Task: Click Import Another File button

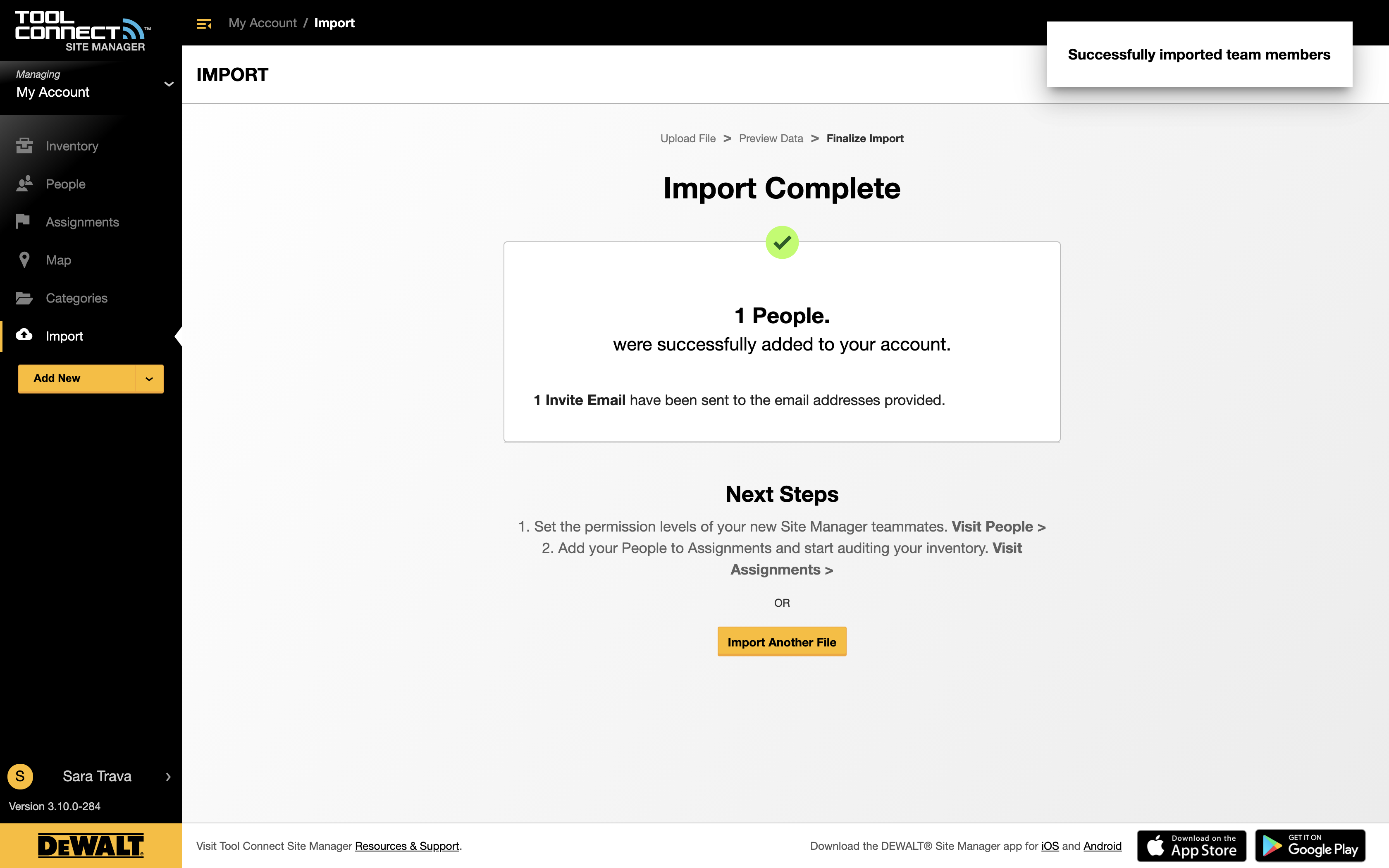Action: 782,642
